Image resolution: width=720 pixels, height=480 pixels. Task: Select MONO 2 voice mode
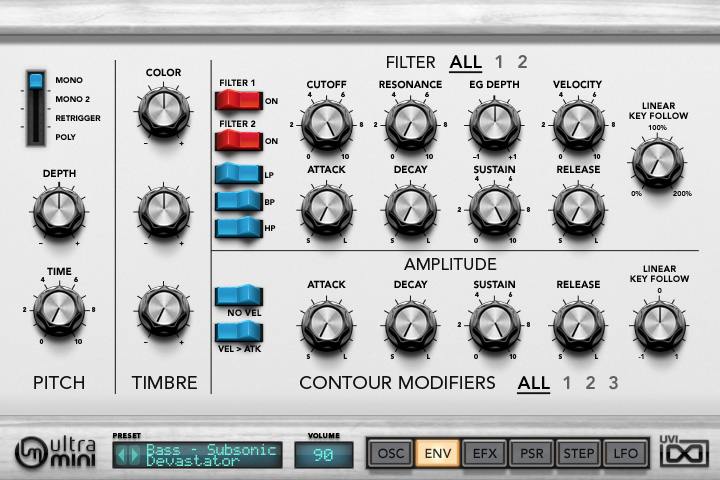pyautogui.click(x=72, y=99)
